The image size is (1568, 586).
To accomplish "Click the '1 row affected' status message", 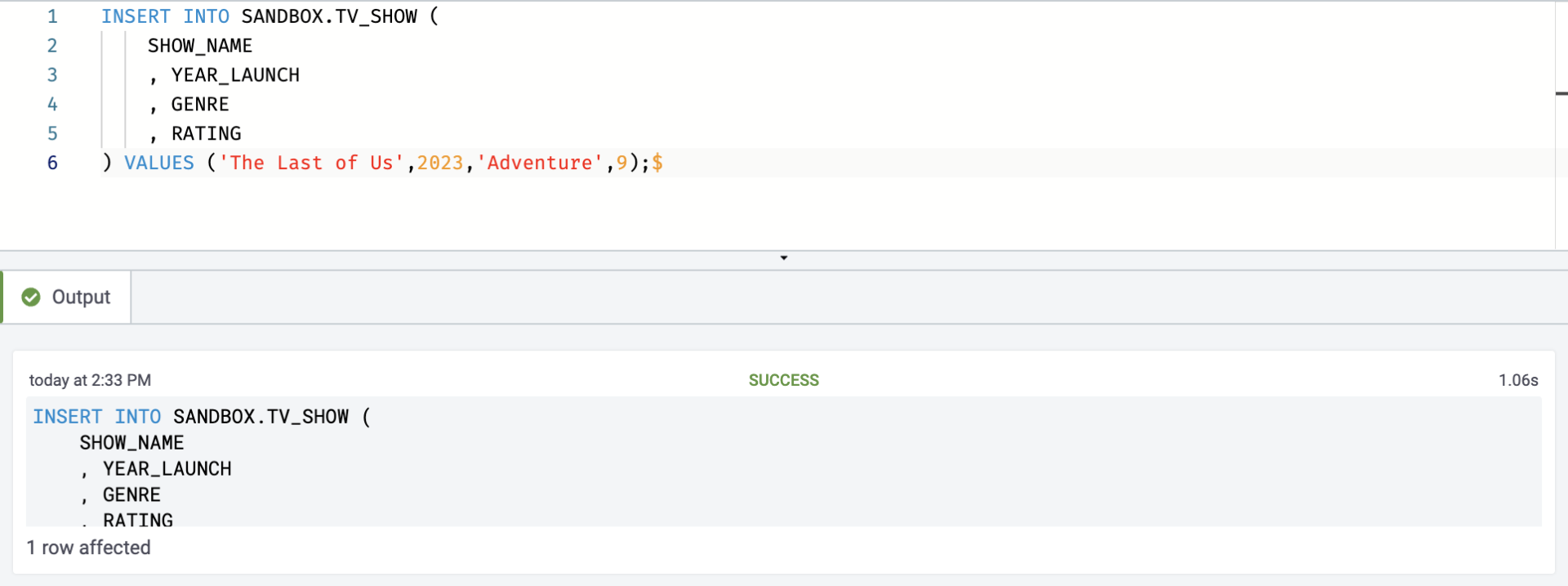I will point(89,548).
